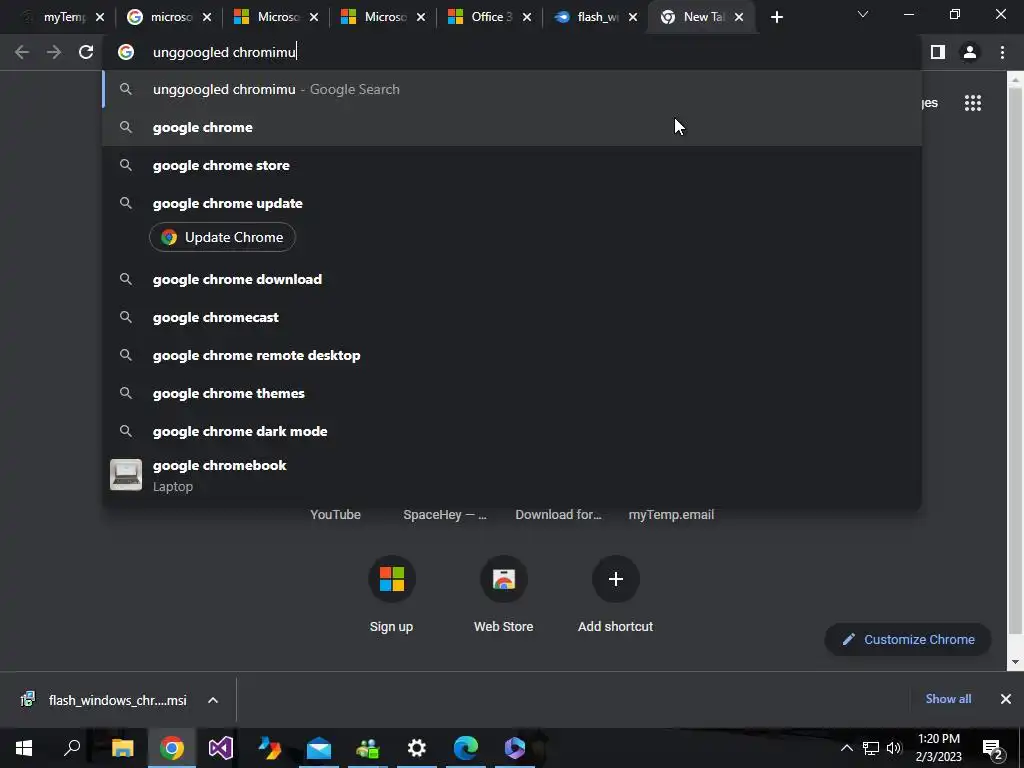The width and height of the screenshot is (1024, 768).
Task: Click the Chrome taskbar icon
Action: (x=172, y=748)
